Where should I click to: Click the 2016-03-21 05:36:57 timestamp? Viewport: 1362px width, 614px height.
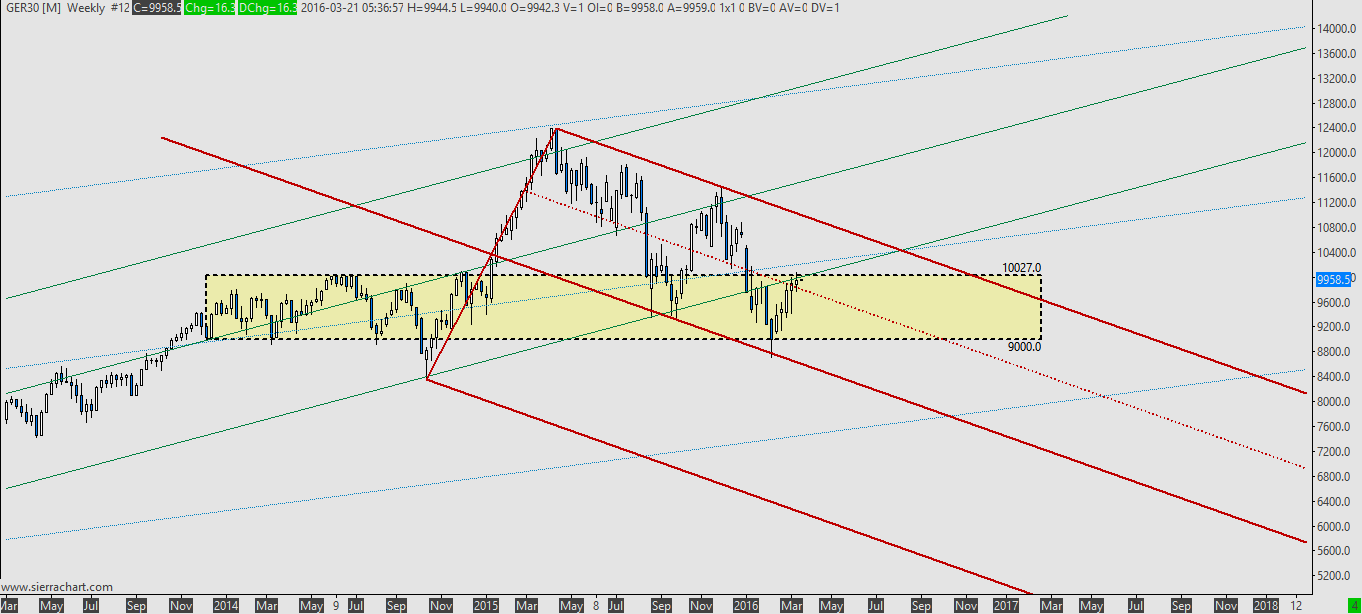coord(352,8)
